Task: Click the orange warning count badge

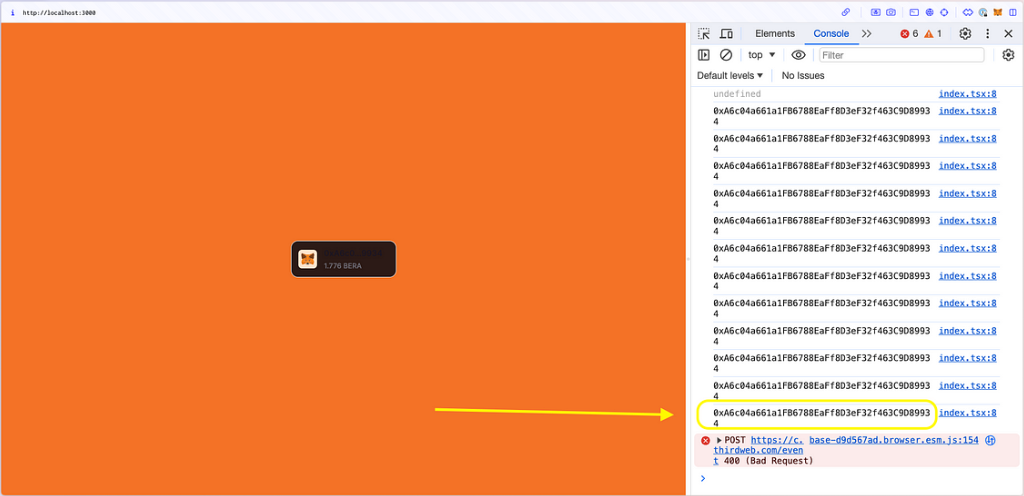Action: coord(932,34)
